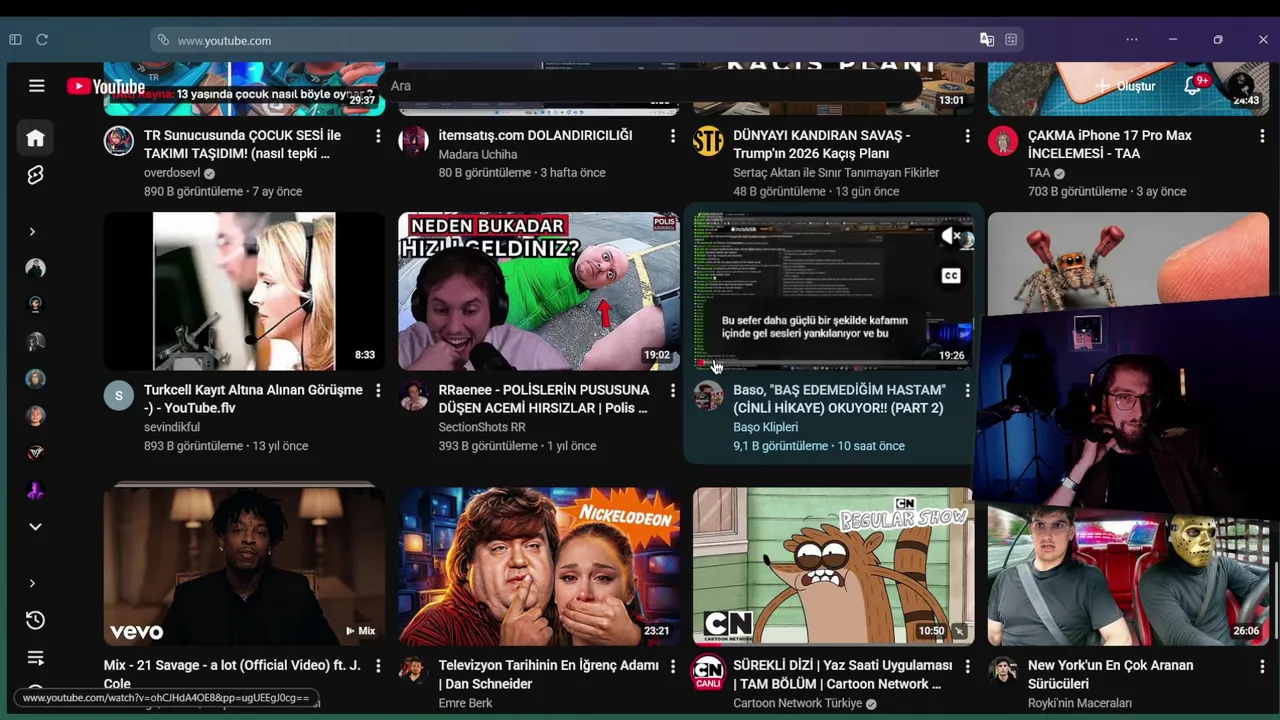Open TAA channel avatar
The image size is (1280, 720).
coord(1003,141)
